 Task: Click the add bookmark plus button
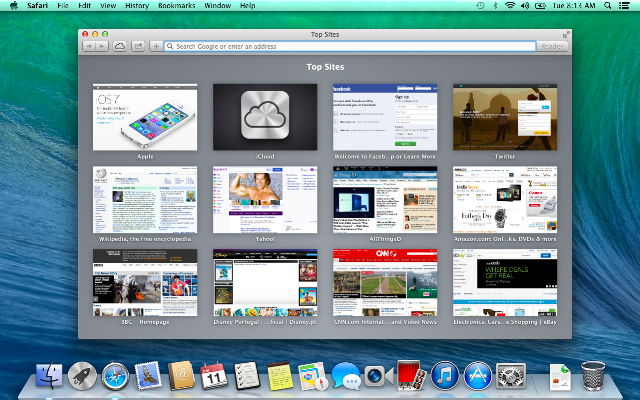156,47
